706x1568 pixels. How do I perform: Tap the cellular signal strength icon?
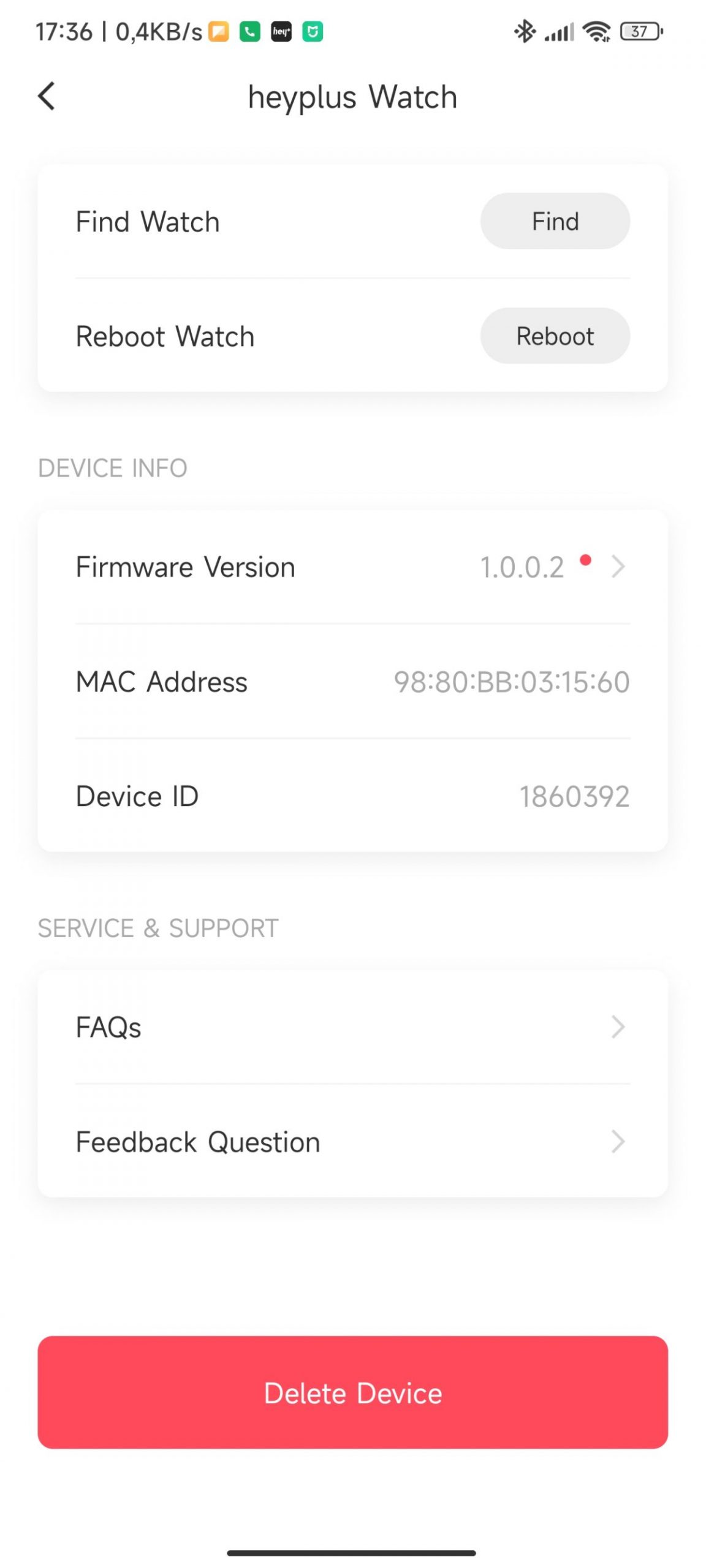560,31
